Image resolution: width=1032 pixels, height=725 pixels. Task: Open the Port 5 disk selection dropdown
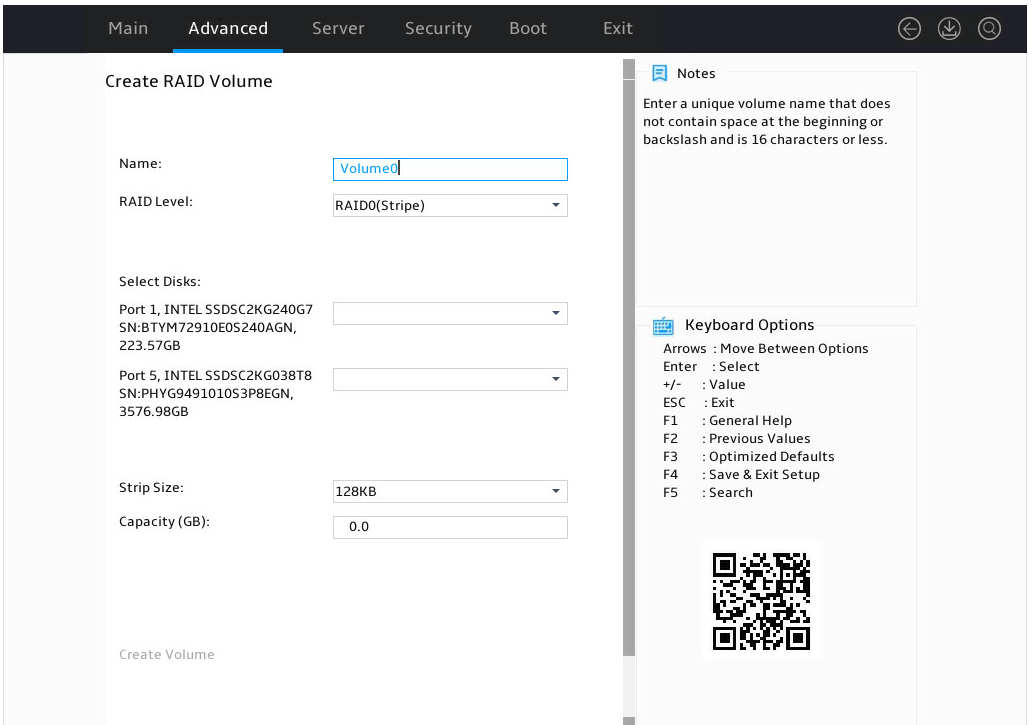tap(450, 379)
